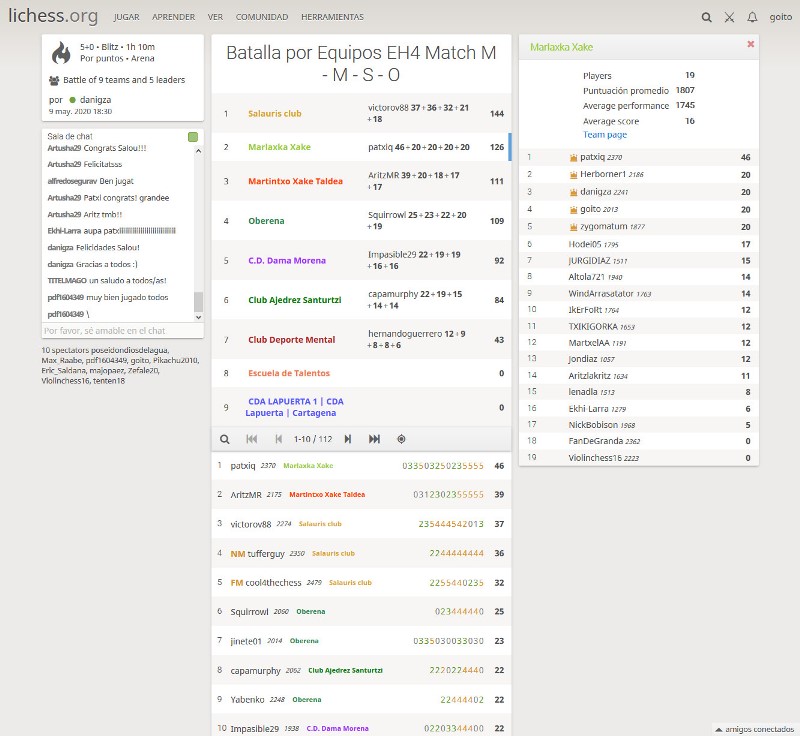800x736 pixels.
Task: Open the goito user menu
Action: (780, 17)
